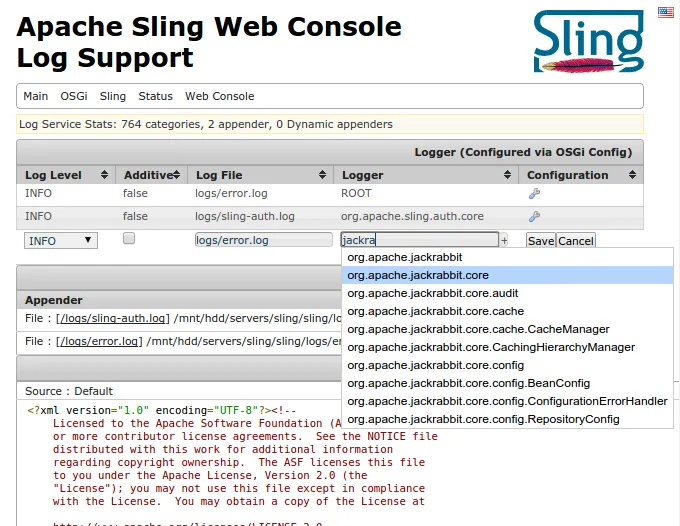Open the OSGi menu
The width and height of the screenshot is (680, 526).
tap(74, 96)
